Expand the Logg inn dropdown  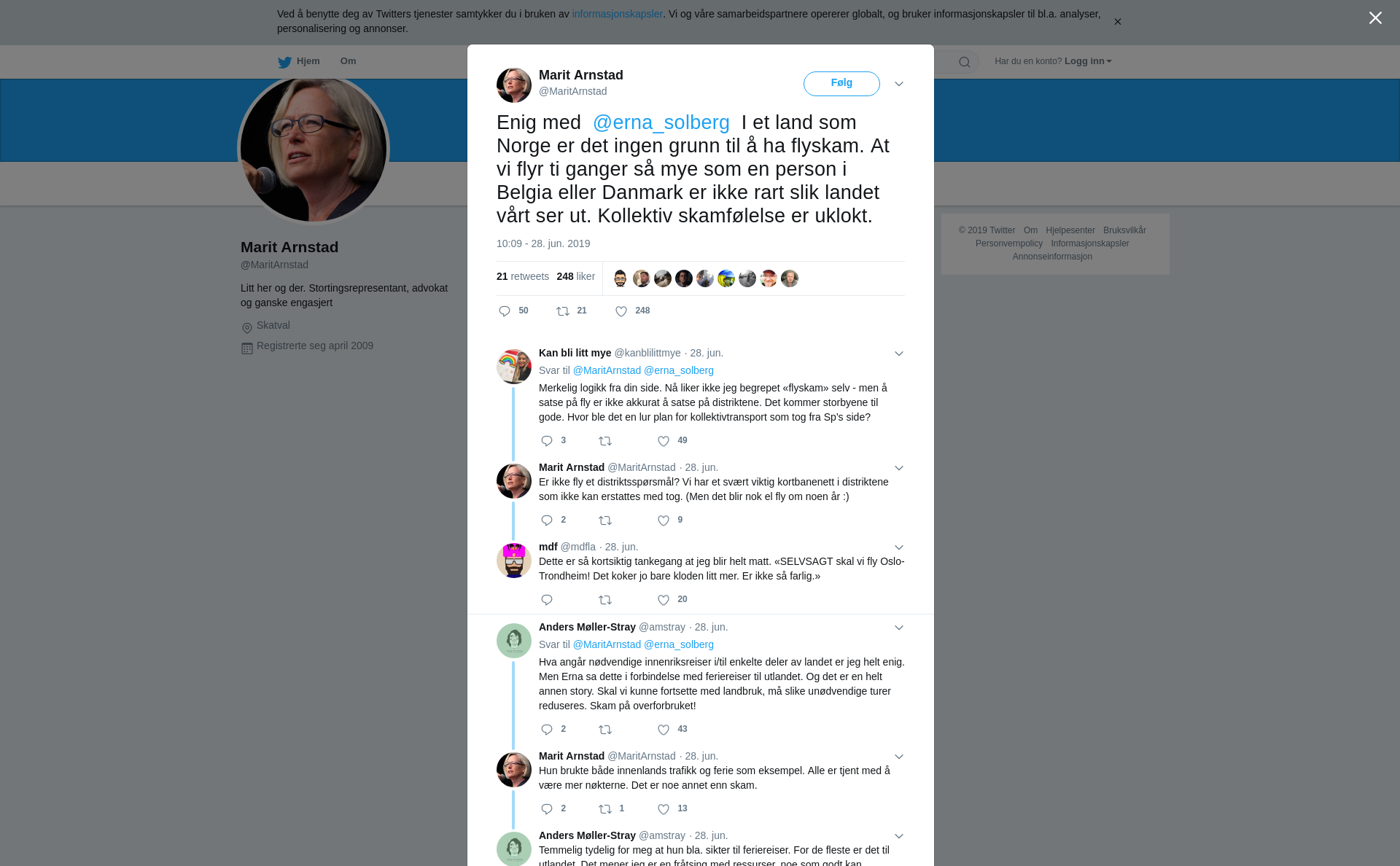tap(1088, 61)
